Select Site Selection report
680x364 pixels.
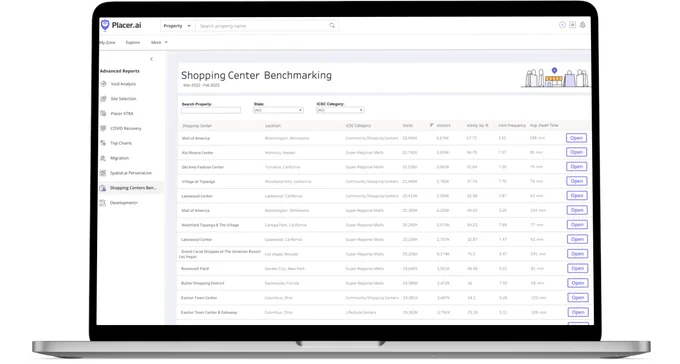pos(124,98)
